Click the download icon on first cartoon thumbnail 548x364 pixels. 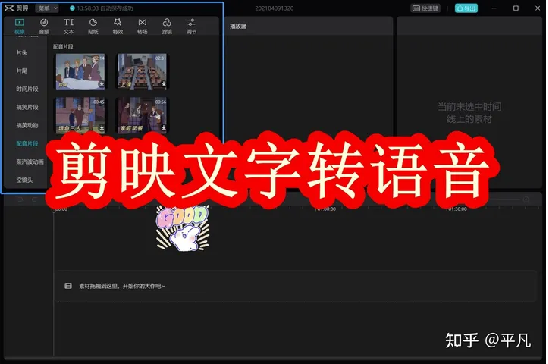pos(101,84)
